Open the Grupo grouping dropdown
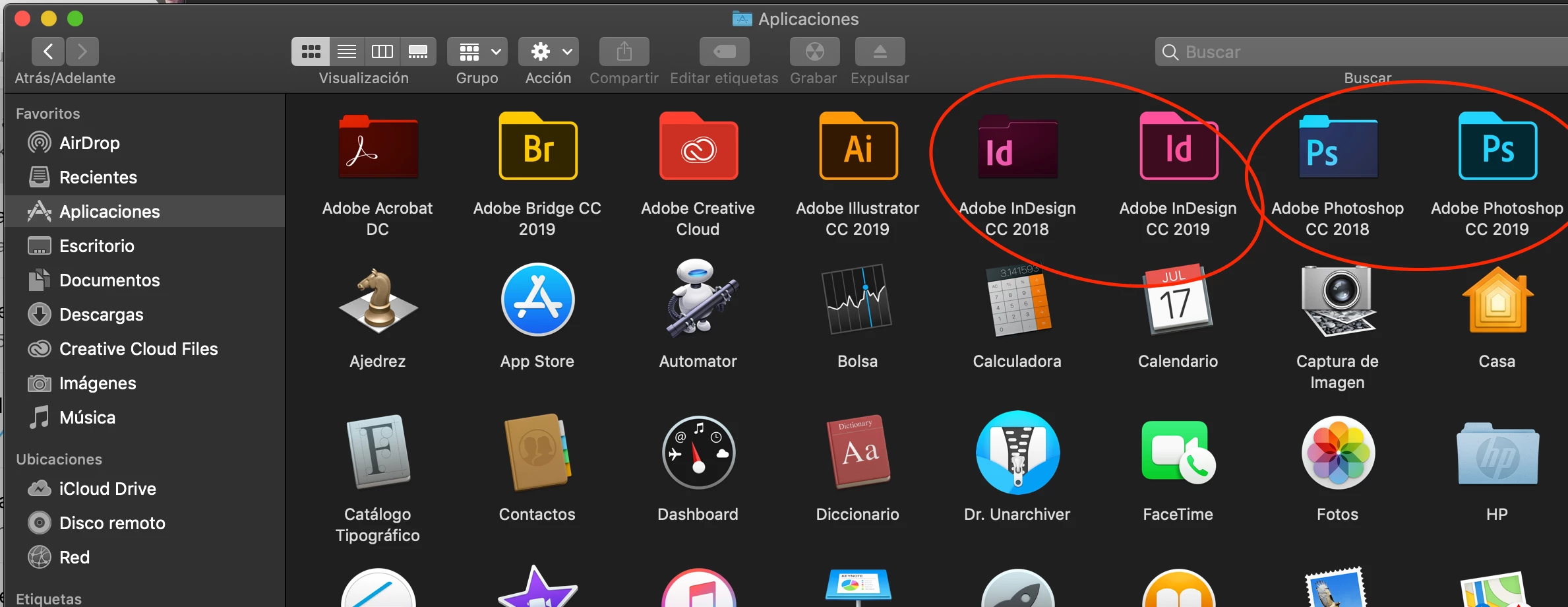1568x607 pixels. [x=477, y=51]
